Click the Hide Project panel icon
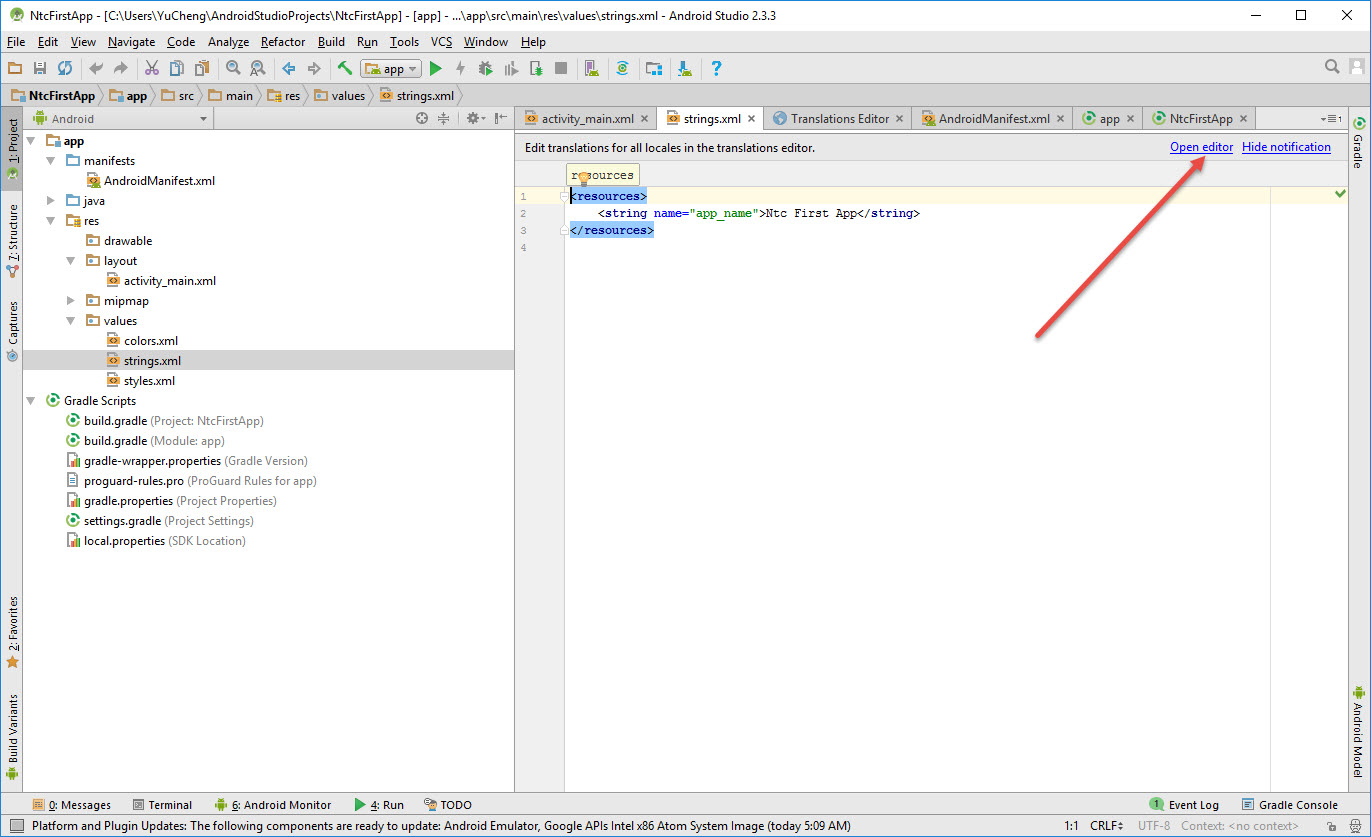The image size is (1371, 837). click(x=500, y=118)
